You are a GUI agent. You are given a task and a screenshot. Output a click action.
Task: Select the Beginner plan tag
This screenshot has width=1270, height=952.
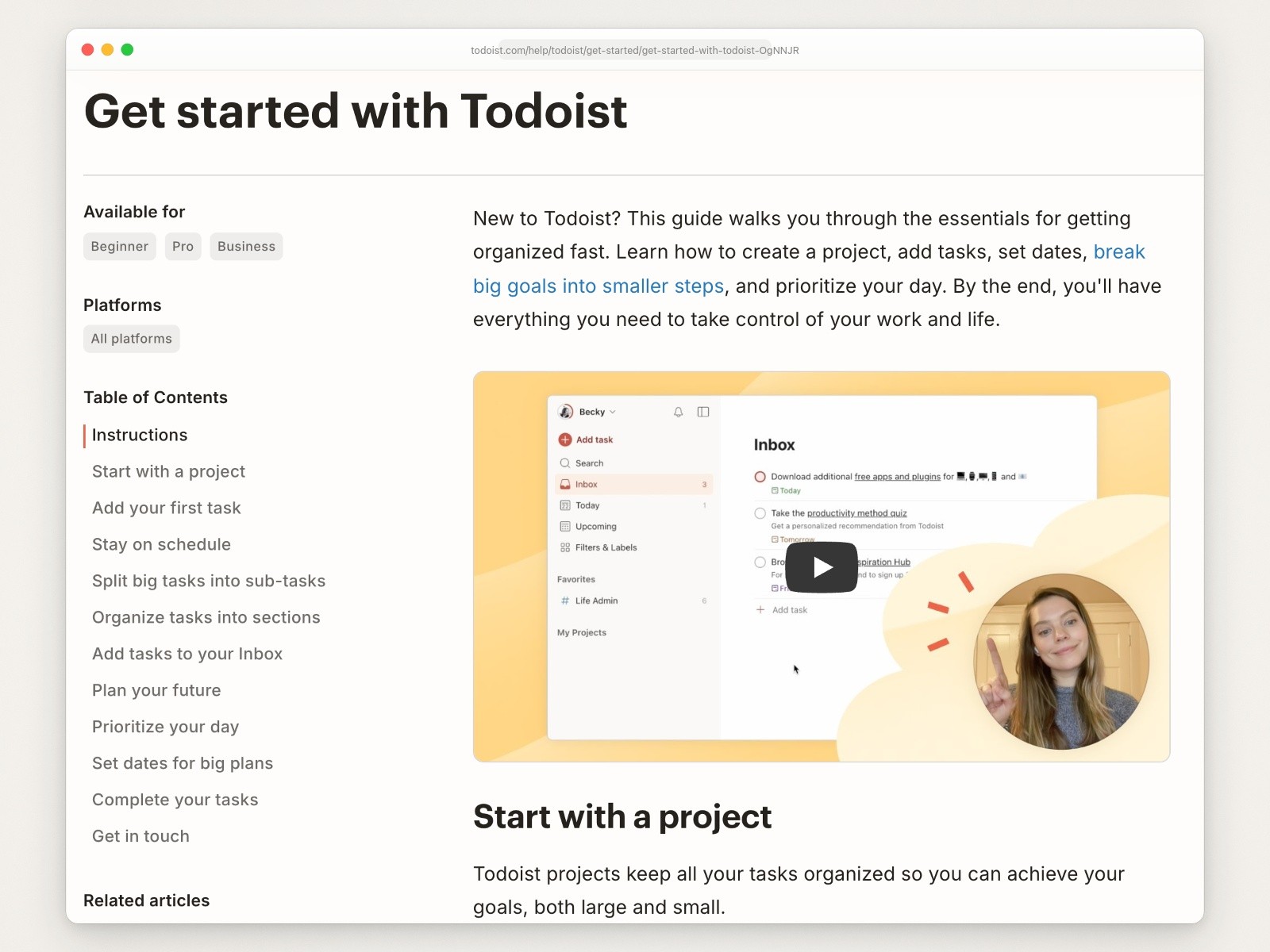pos(120,247)
